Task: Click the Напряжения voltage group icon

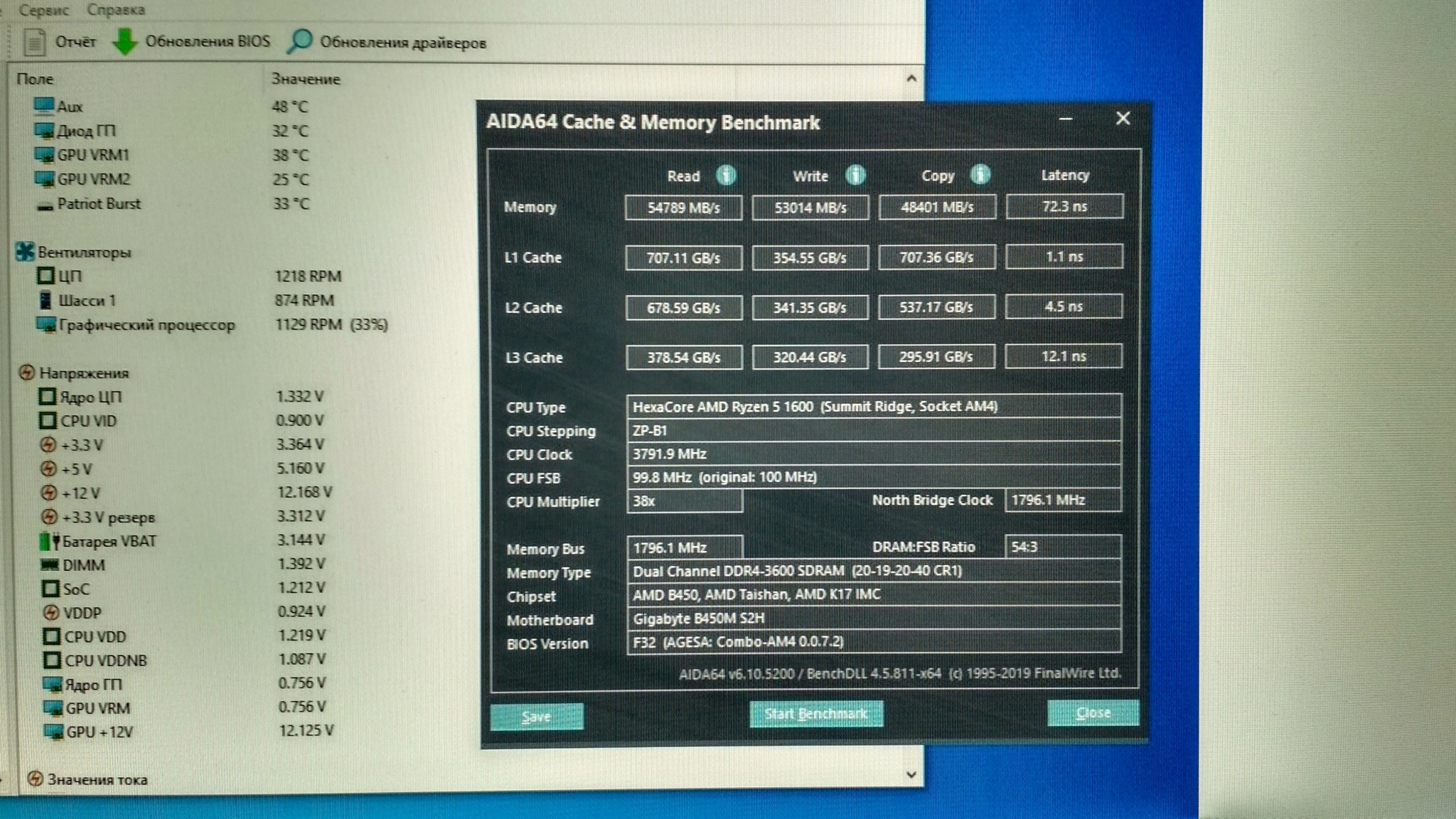Action: 26,373
